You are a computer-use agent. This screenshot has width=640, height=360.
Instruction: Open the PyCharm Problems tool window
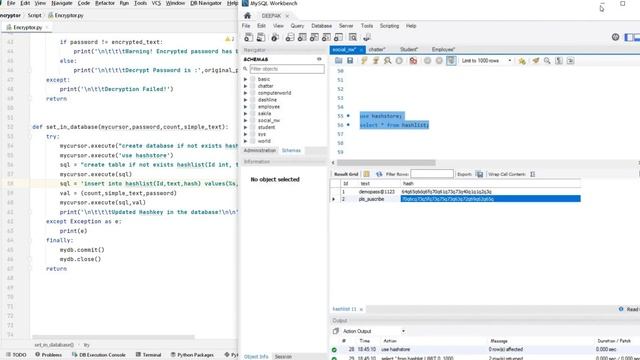[48, 355]
